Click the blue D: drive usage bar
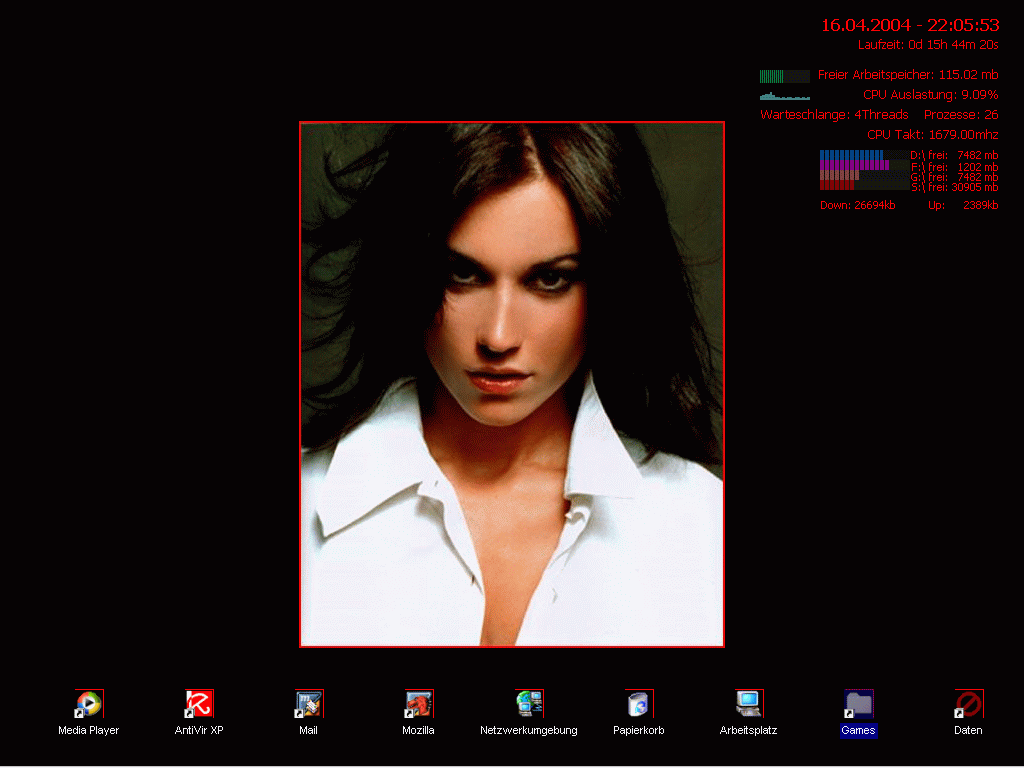Viewport: 1024px width, 768px height. coord(852,155)
